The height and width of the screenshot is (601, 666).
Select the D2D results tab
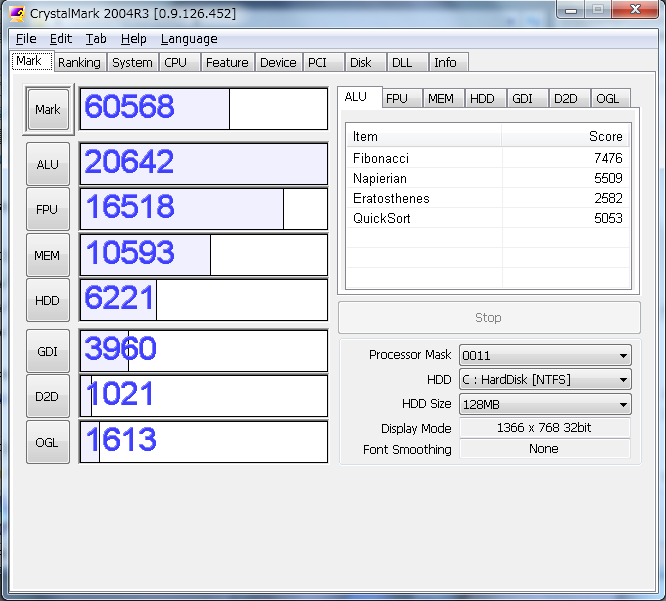coord(569,99)
